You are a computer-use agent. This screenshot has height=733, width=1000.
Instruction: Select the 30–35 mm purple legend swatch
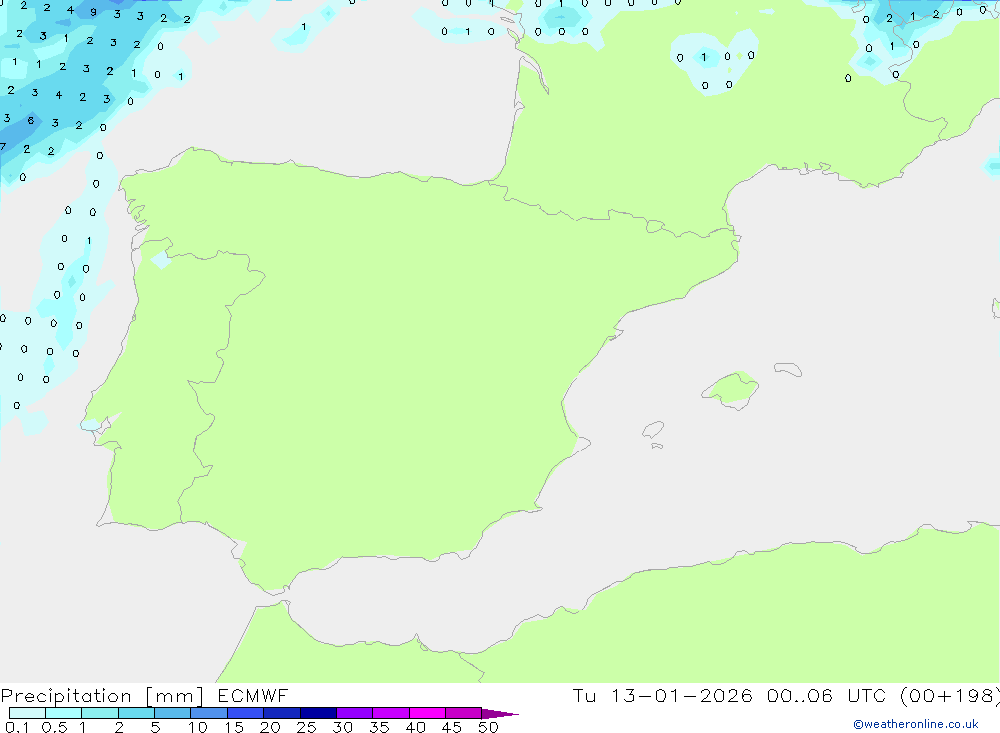tap(355, 713)
